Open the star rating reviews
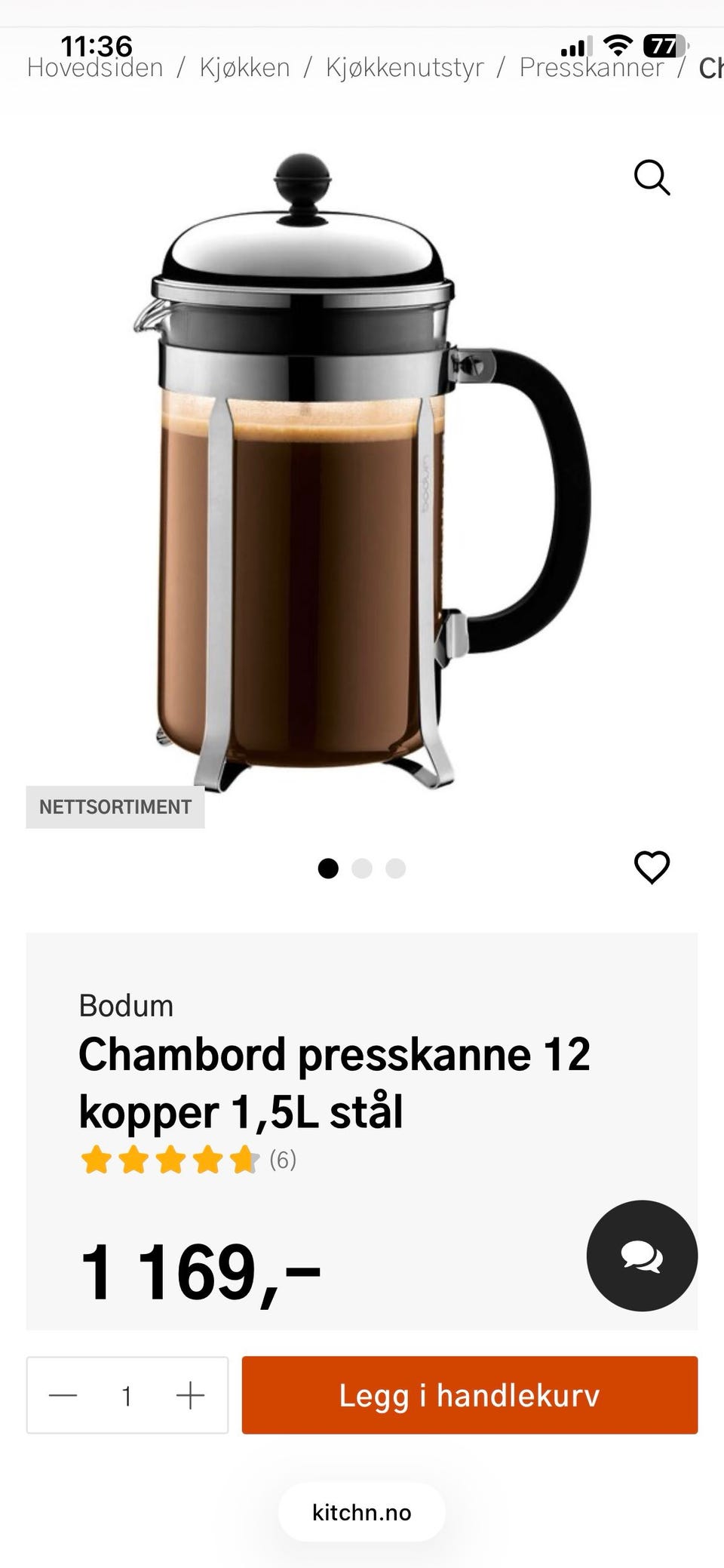 (x=170, y=1160)
